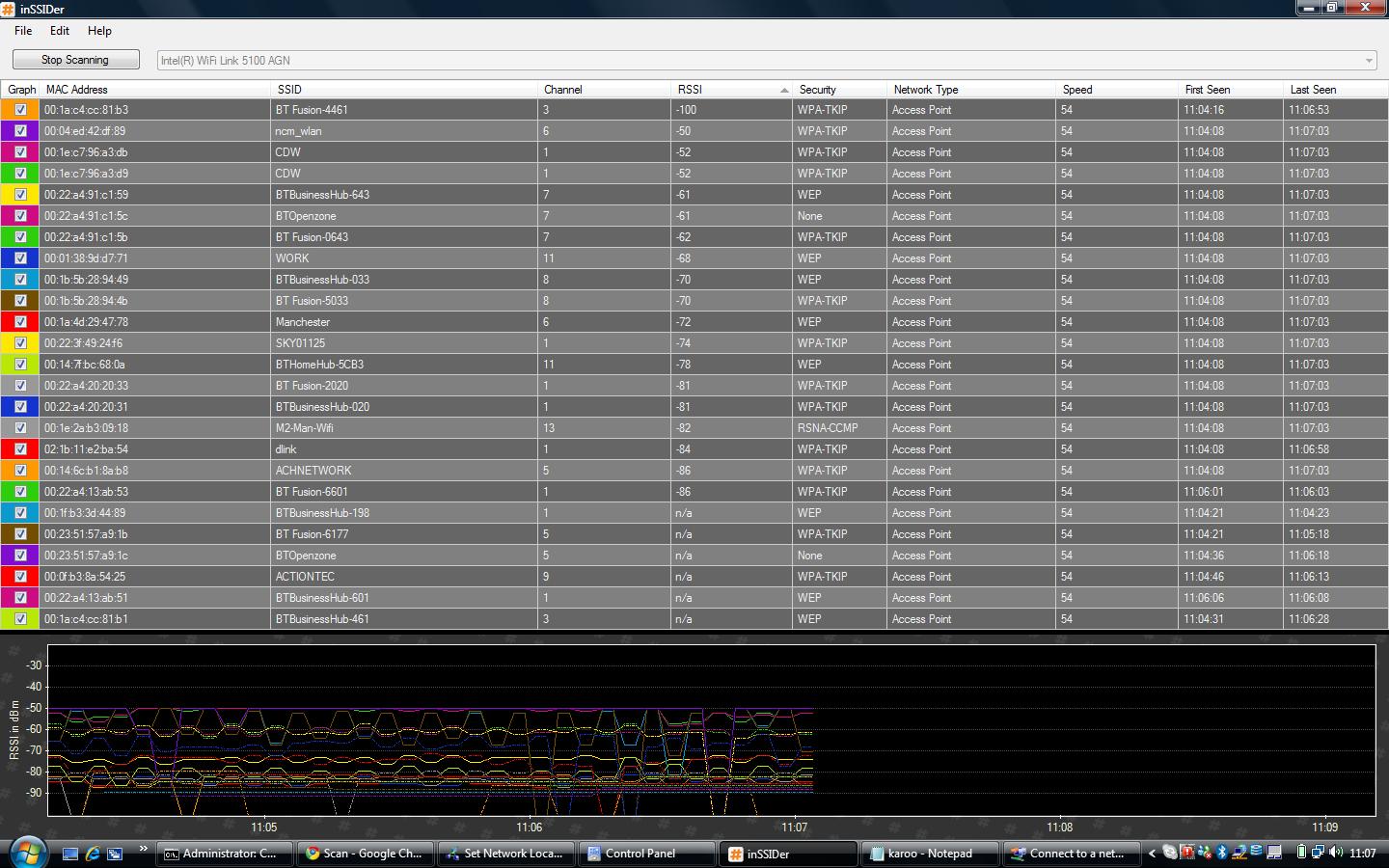Select MAC address 00:1e:c7:96:a3:db cell
The height and width of the screenshot is (868, 1389).
(155, 152)
